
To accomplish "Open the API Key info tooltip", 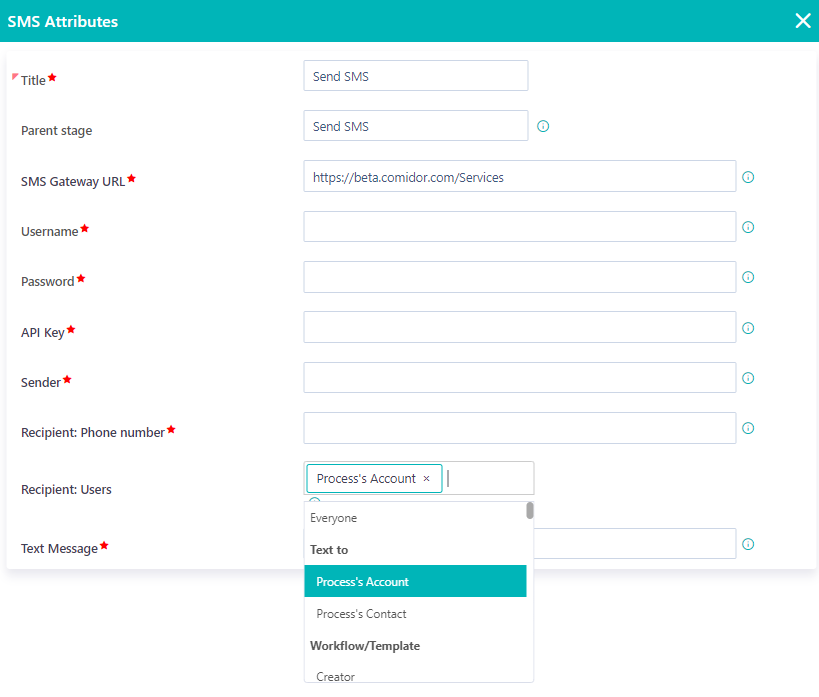I will (748, 327).
